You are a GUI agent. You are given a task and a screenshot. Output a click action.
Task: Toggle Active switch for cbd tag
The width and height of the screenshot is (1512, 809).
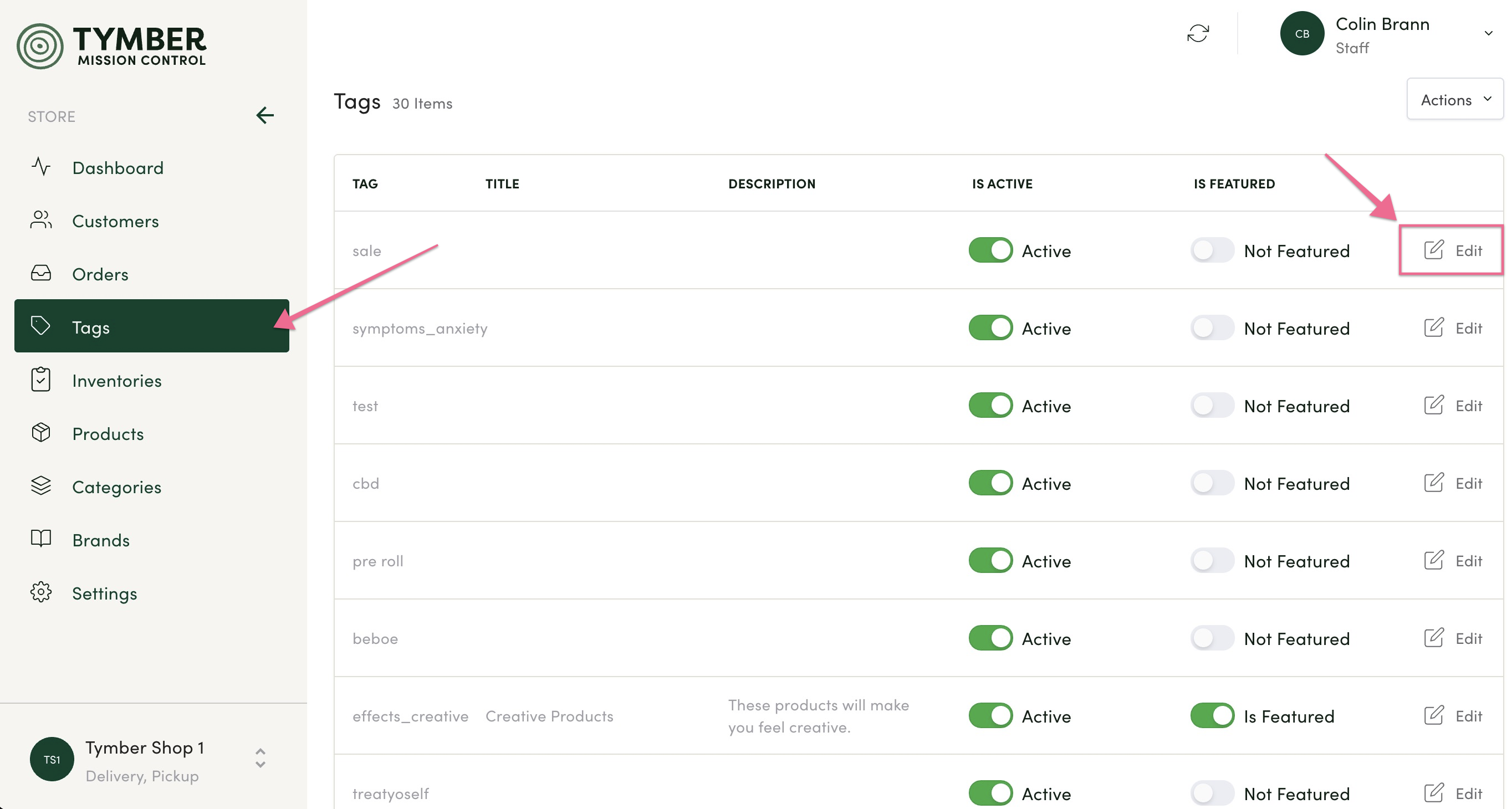pyautogui.click(x=991, y=483)
